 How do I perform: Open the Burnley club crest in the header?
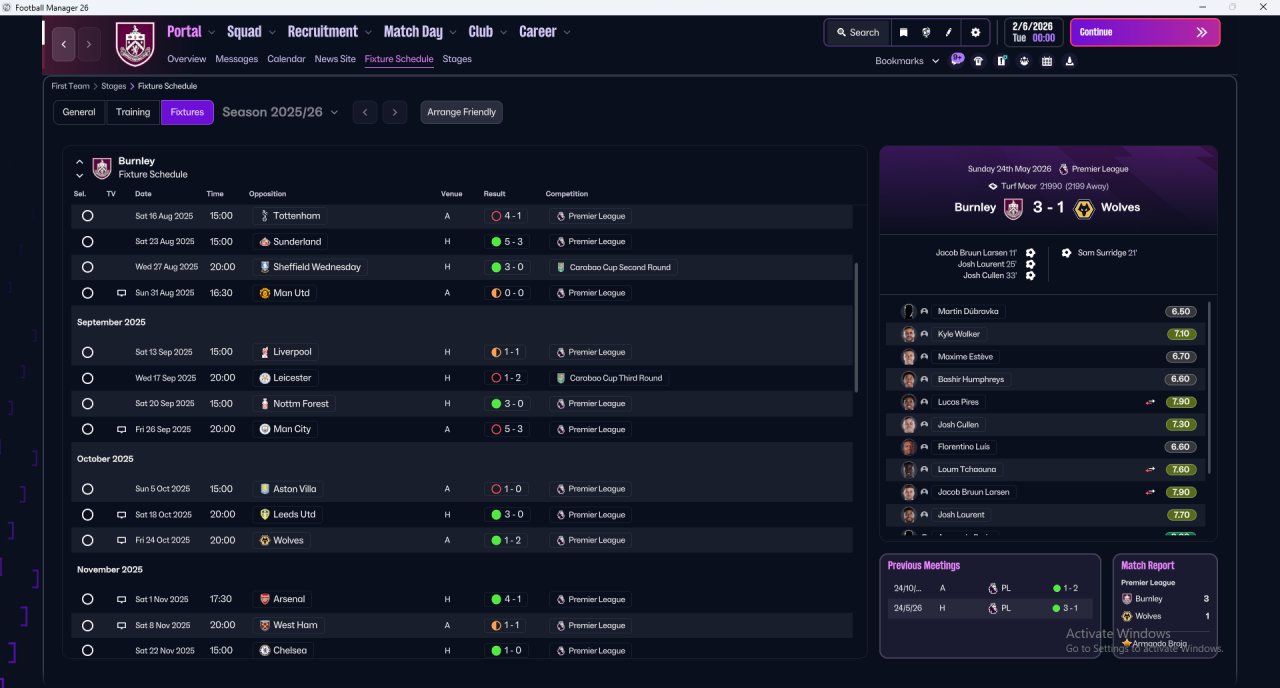pos(135,44)
